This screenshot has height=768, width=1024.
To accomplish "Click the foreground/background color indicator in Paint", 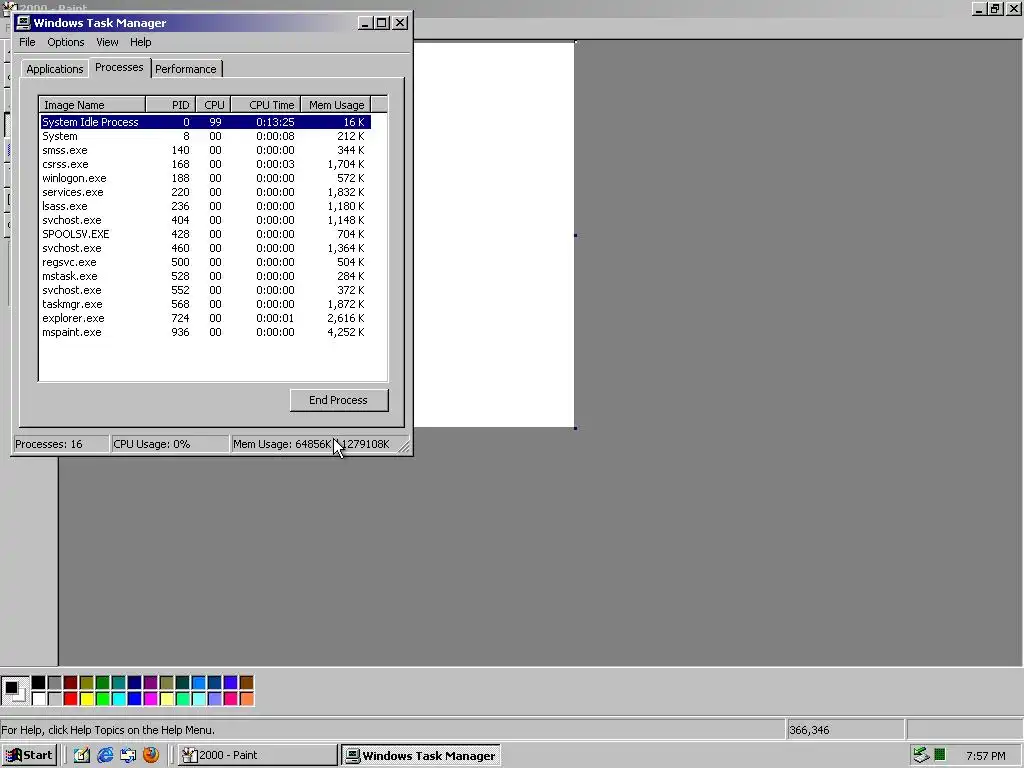I will (x=14, y=691).
